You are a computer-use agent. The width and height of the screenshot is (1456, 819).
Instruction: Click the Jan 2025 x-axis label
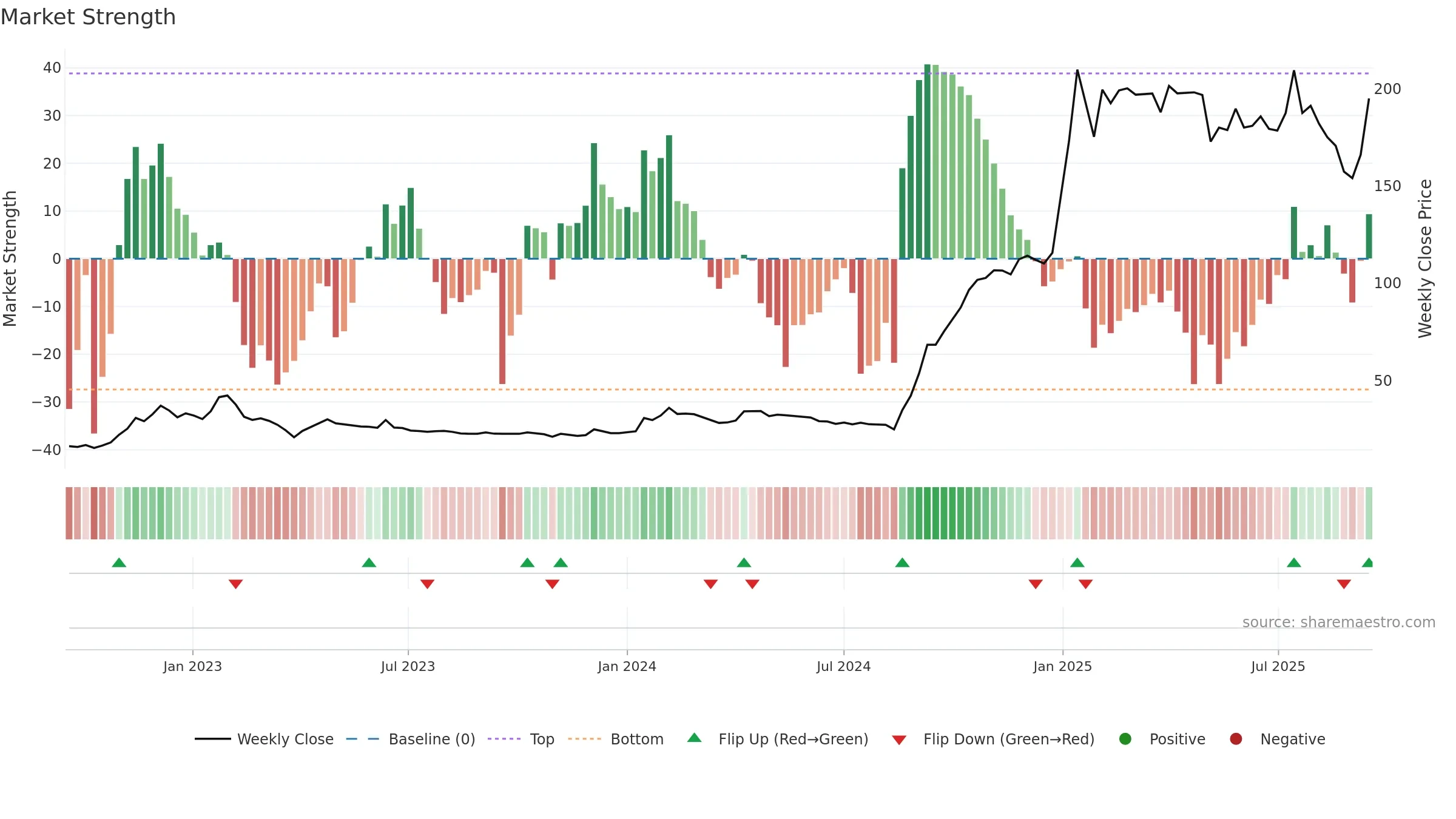click(x=1062, y=666)
